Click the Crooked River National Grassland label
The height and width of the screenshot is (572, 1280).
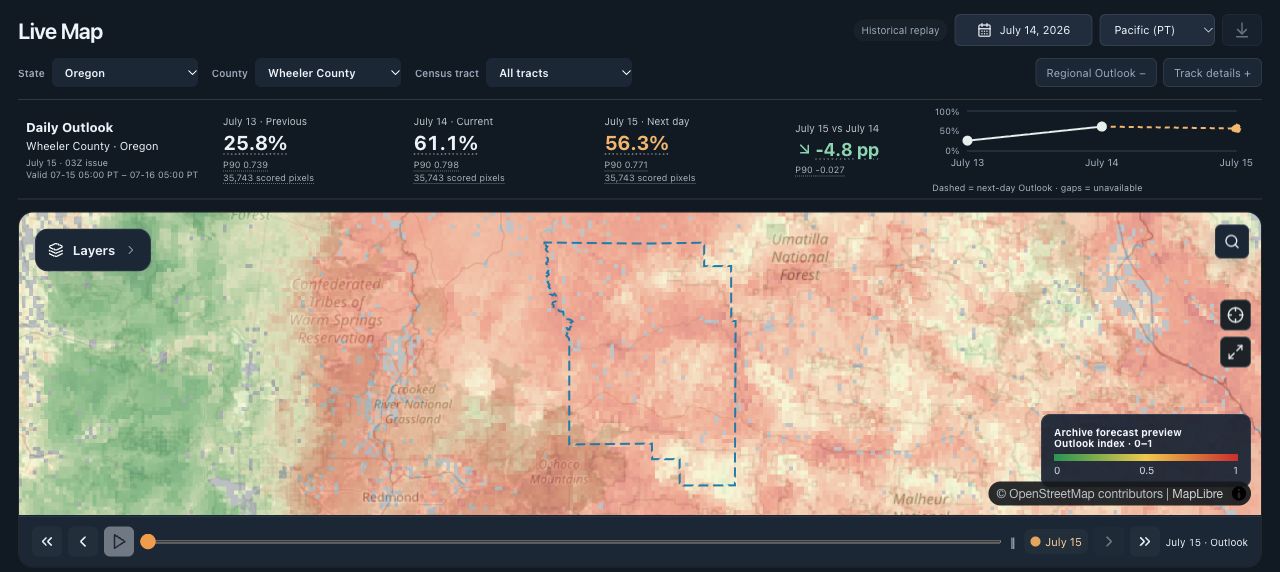pyautogui.click(x=412, y=404)
